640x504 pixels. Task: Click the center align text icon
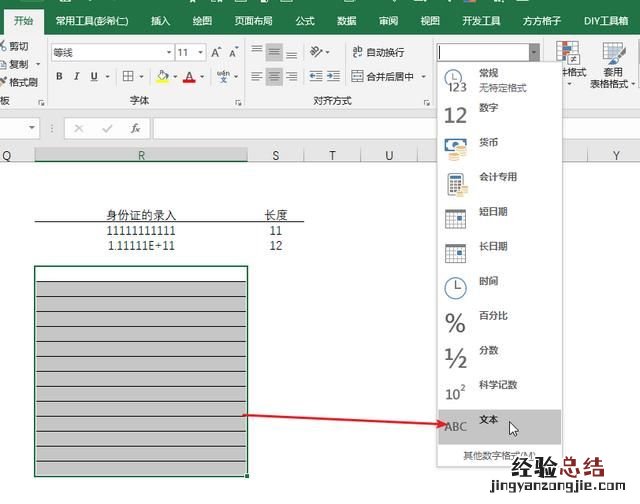[x=274, y=76]
